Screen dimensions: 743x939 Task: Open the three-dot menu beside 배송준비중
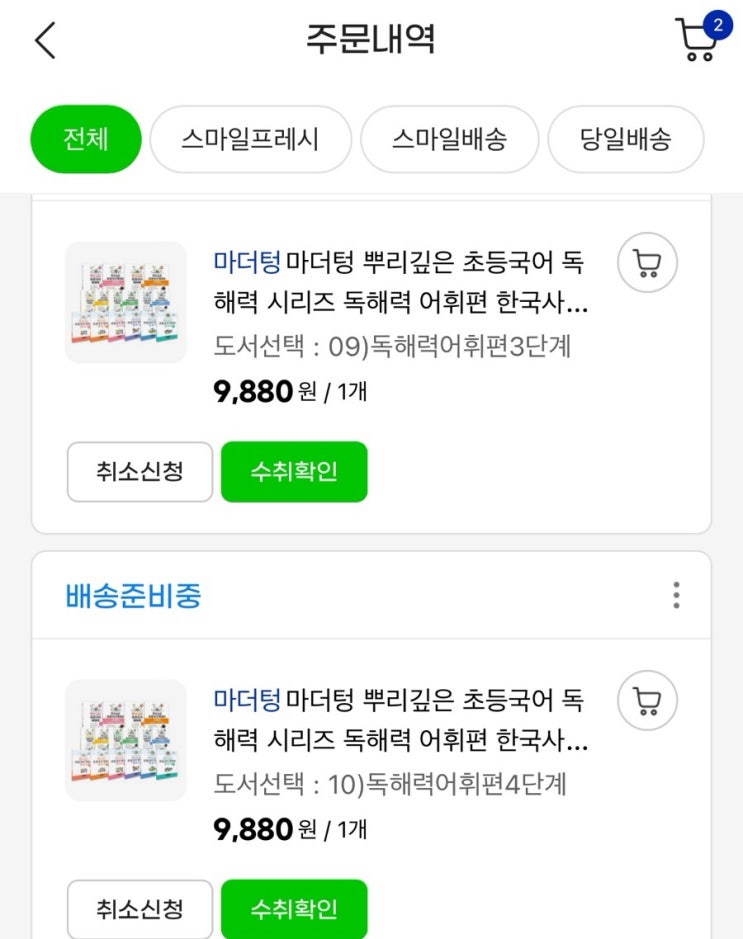676,595
